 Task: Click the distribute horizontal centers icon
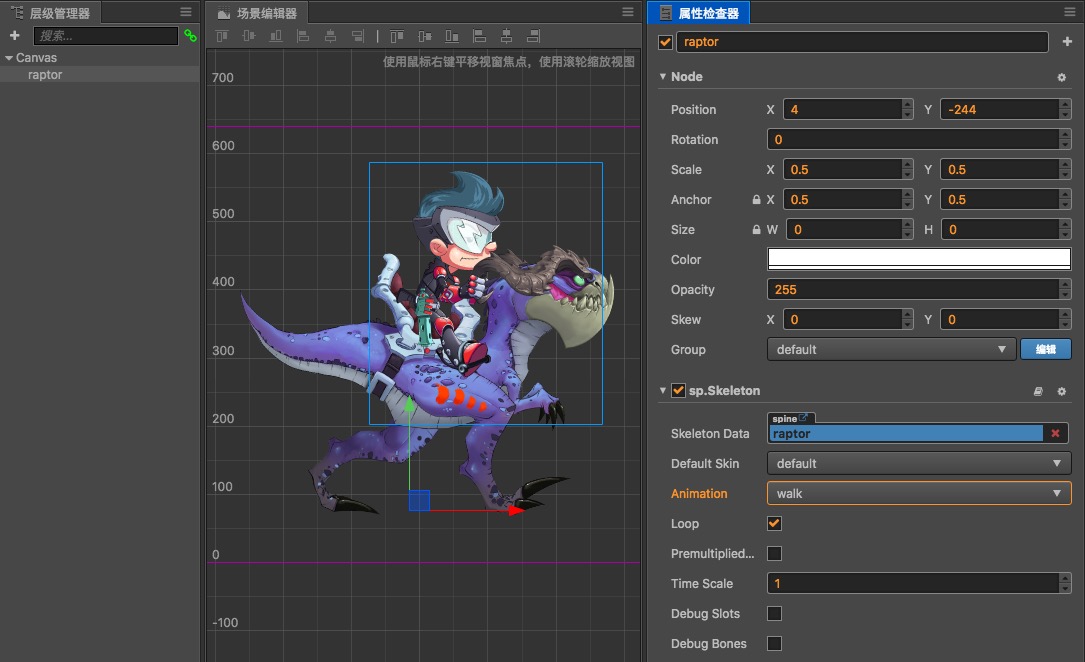click(507, 36)
